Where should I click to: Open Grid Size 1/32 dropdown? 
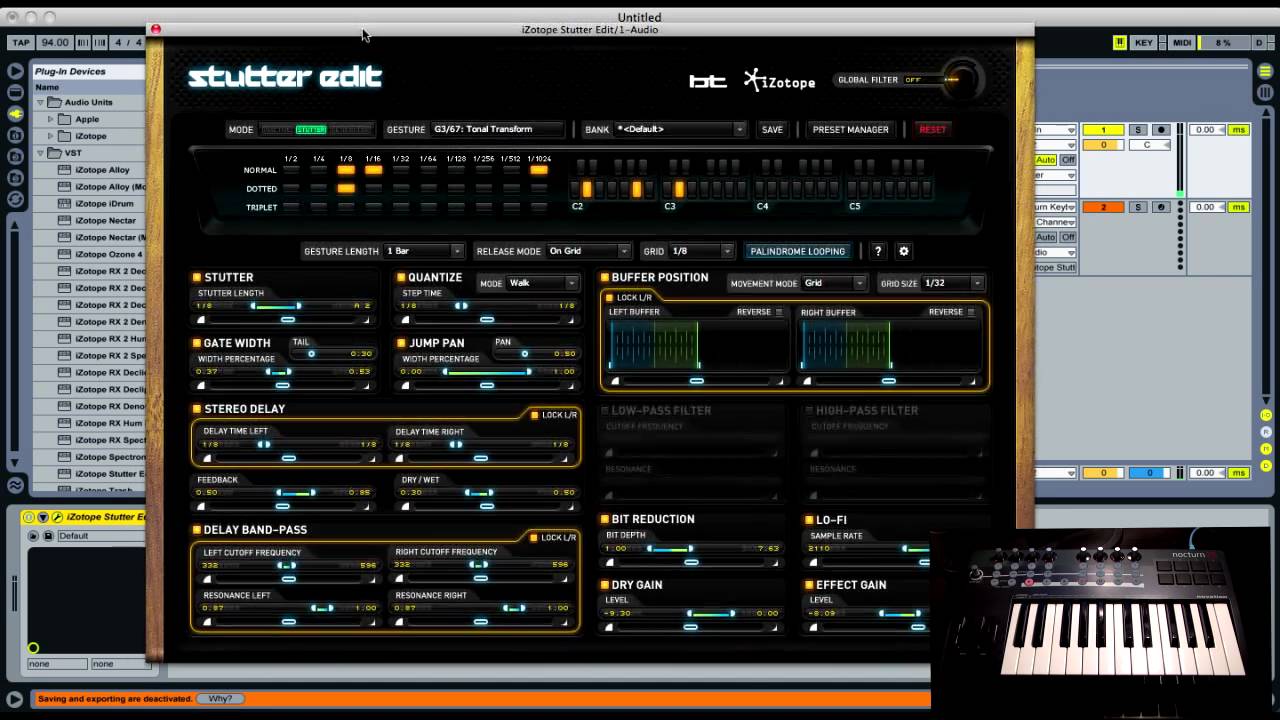pos(953,283)
